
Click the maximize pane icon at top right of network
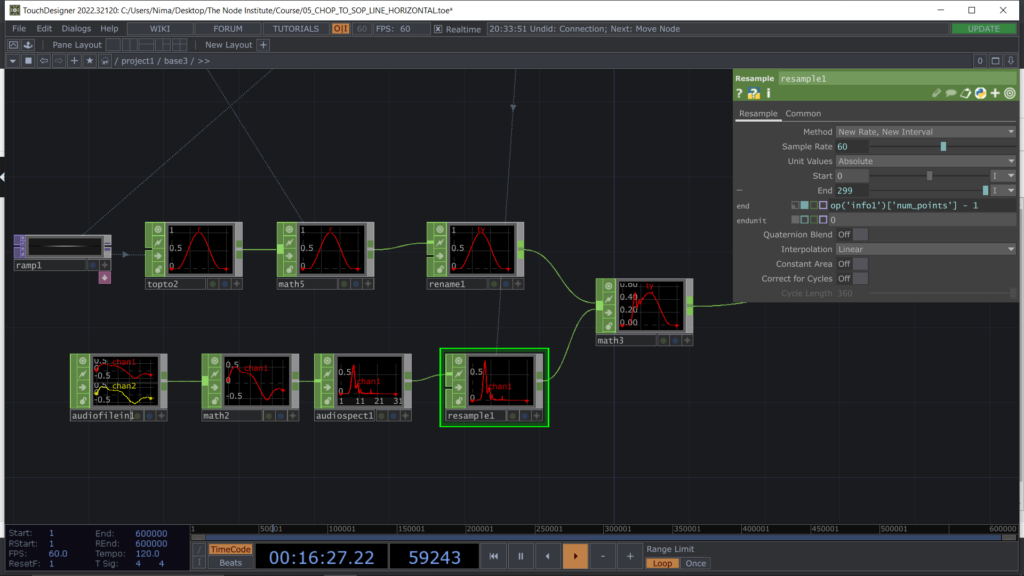(x=995, y=61)
